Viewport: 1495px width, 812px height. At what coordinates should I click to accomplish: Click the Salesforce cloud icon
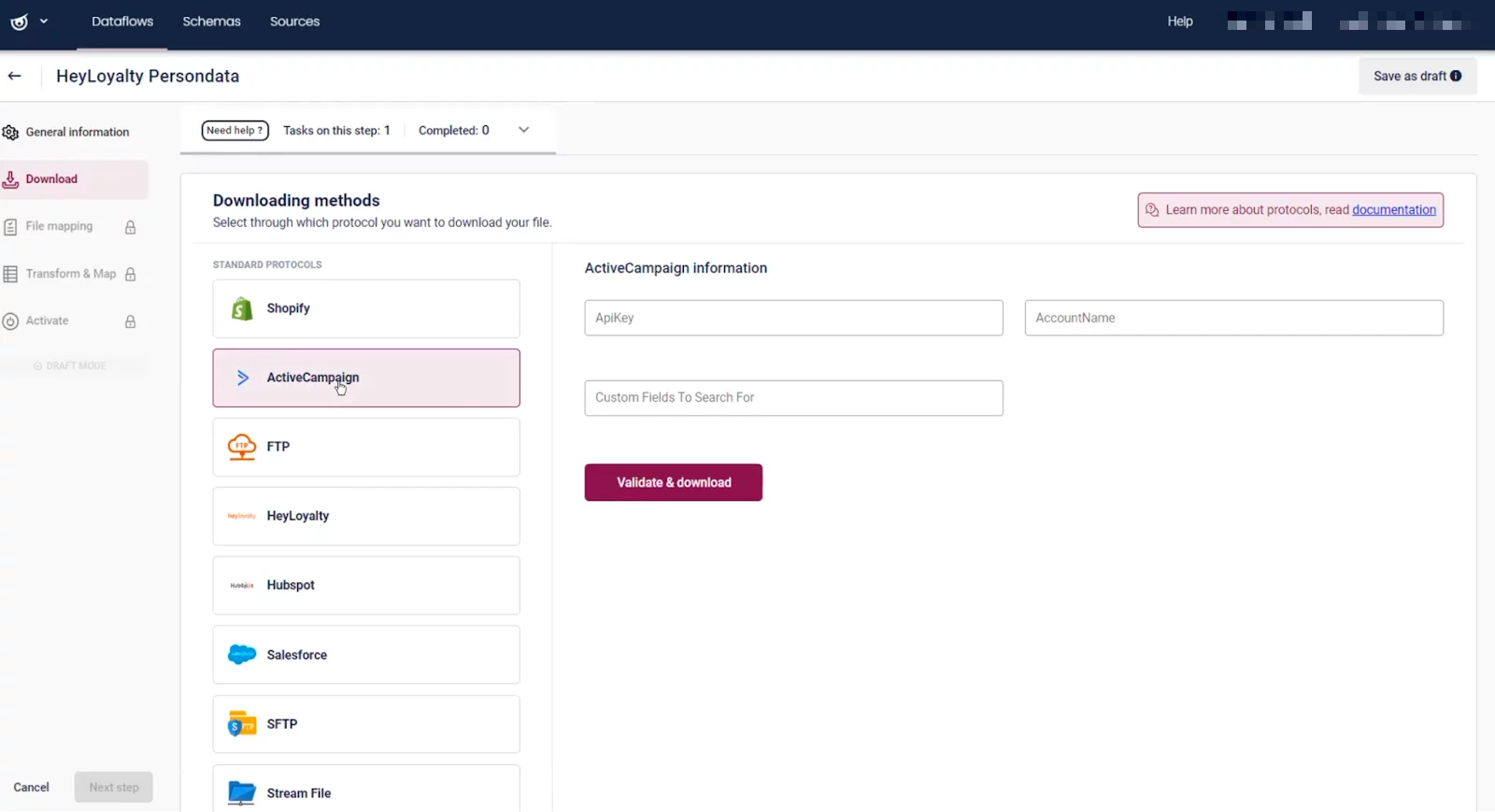pyautogui.click(x=242, y=655)
